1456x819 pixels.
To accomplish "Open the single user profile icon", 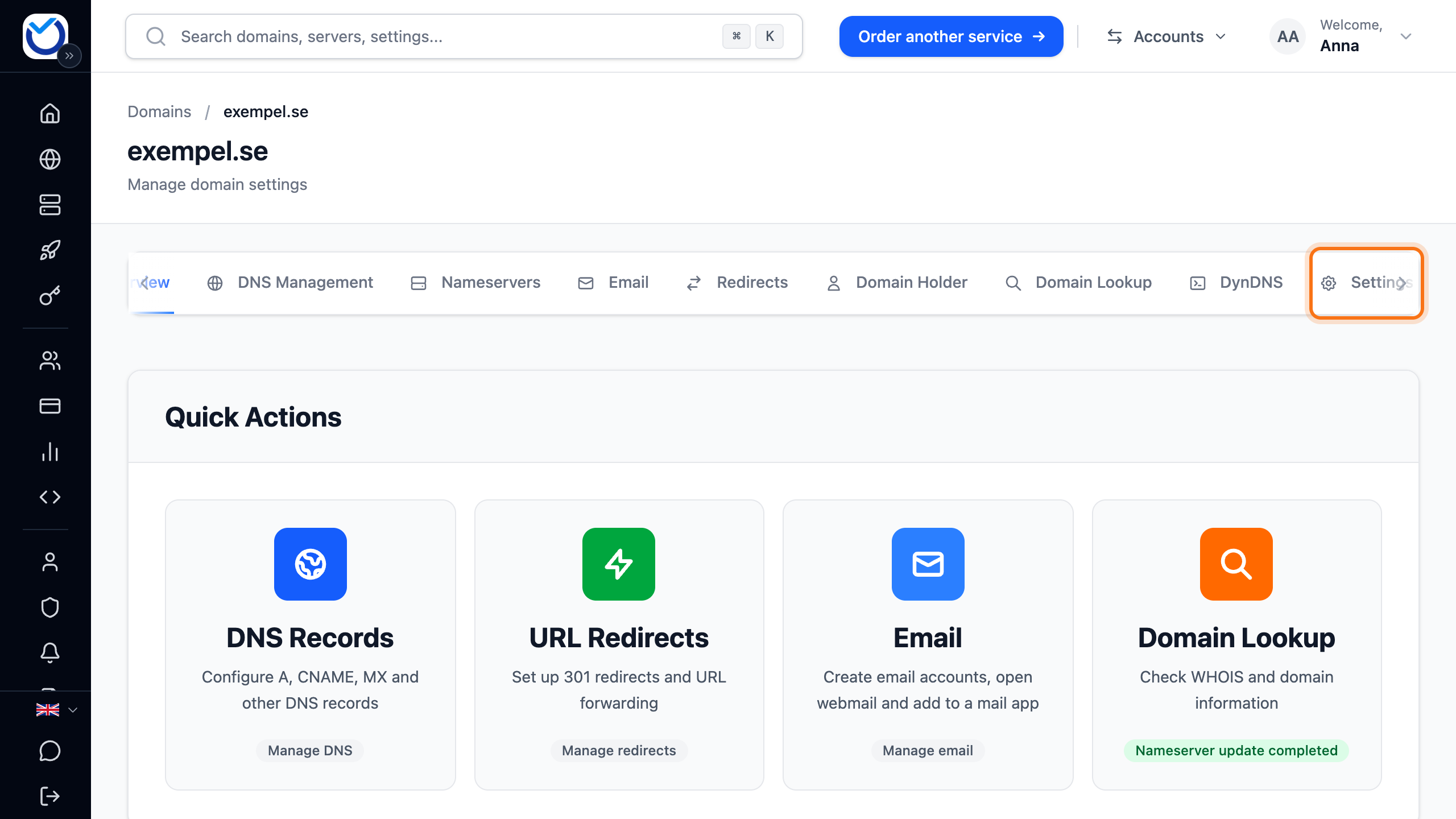I will click(50, 562).
